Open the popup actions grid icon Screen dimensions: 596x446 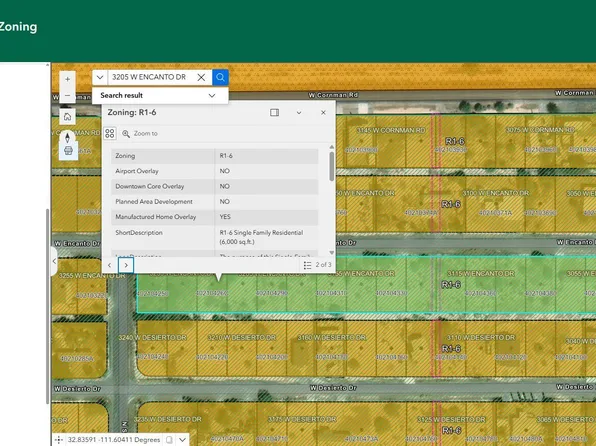[110, 133]
